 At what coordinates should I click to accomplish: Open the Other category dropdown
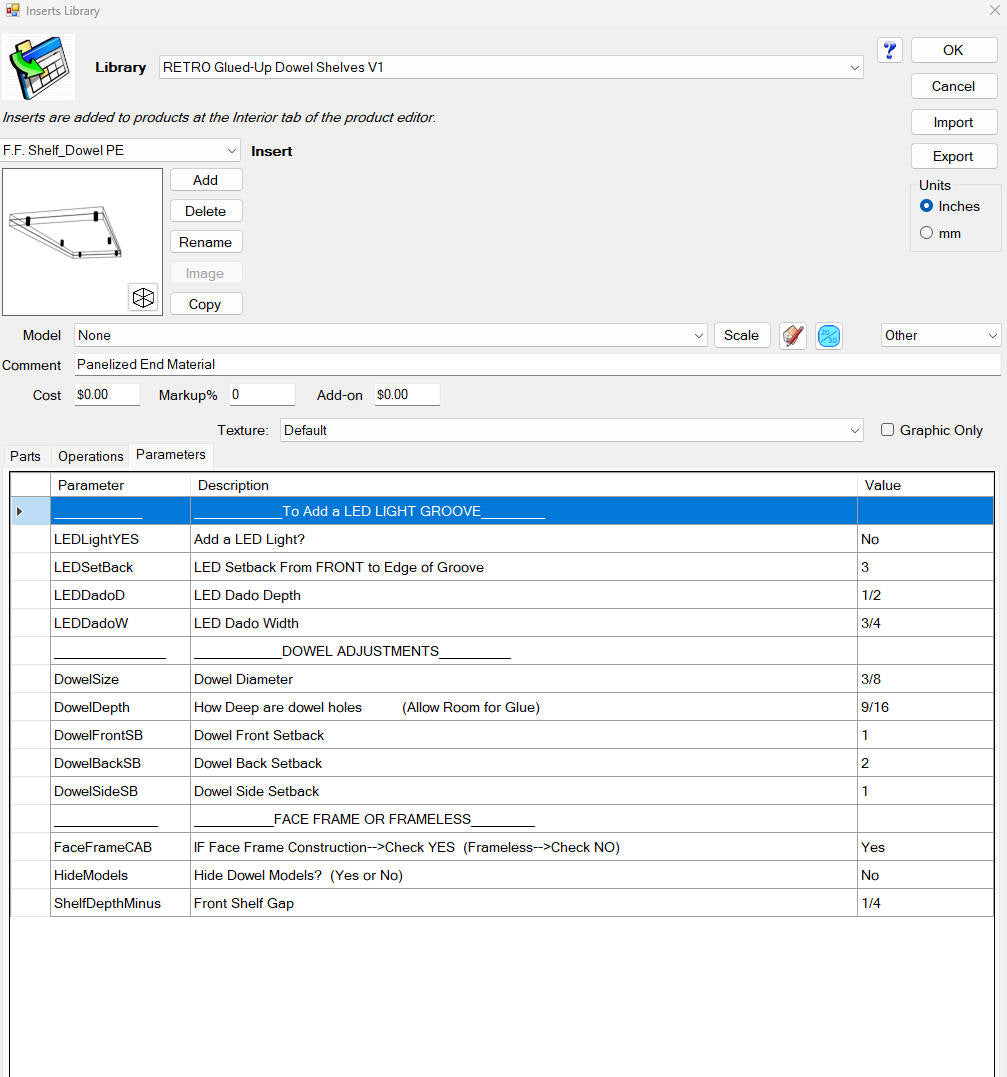point(940,335)
